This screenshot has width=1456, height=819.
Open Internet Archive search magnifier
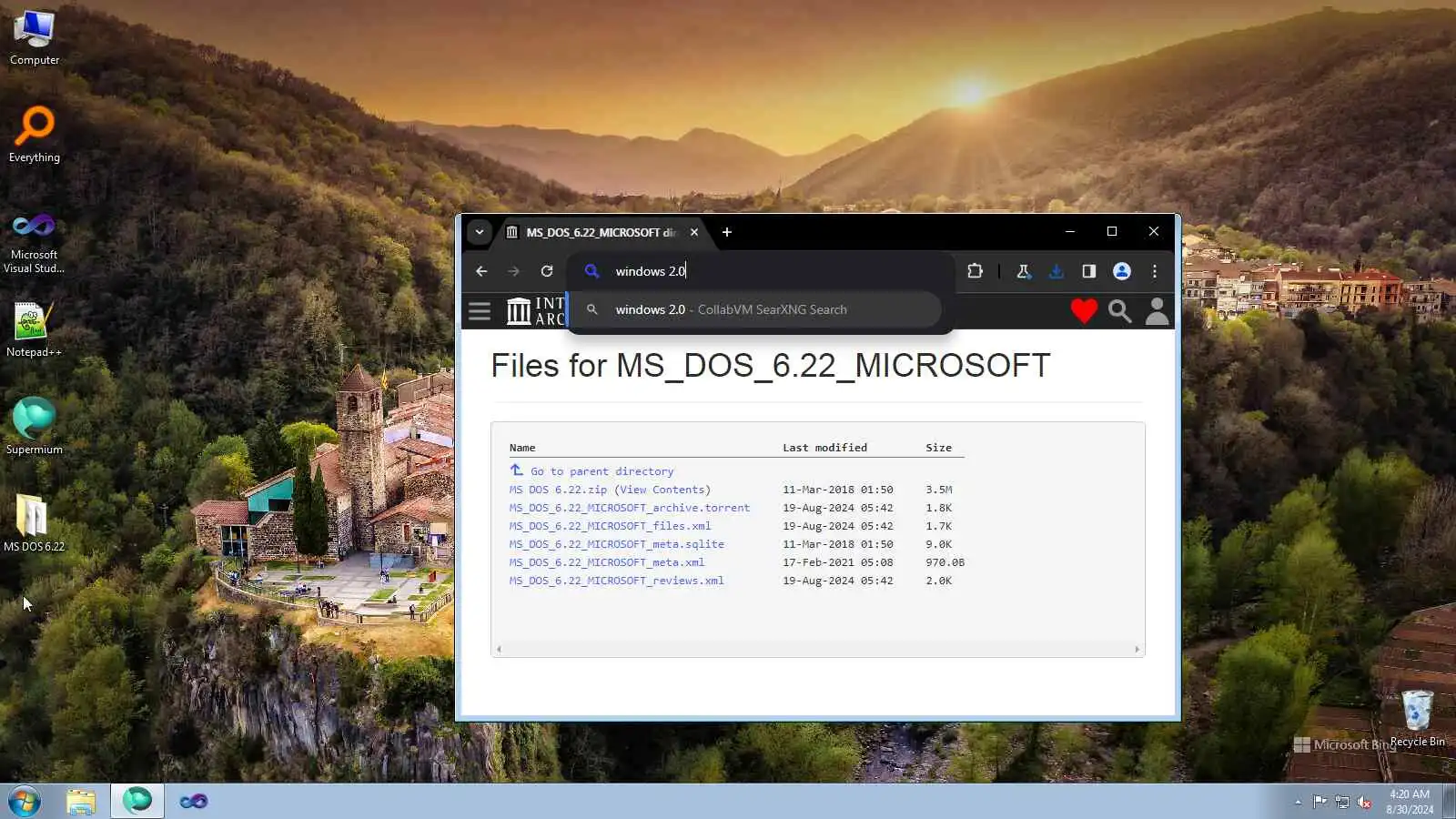pyautogui.click(x=1120, y=311)
